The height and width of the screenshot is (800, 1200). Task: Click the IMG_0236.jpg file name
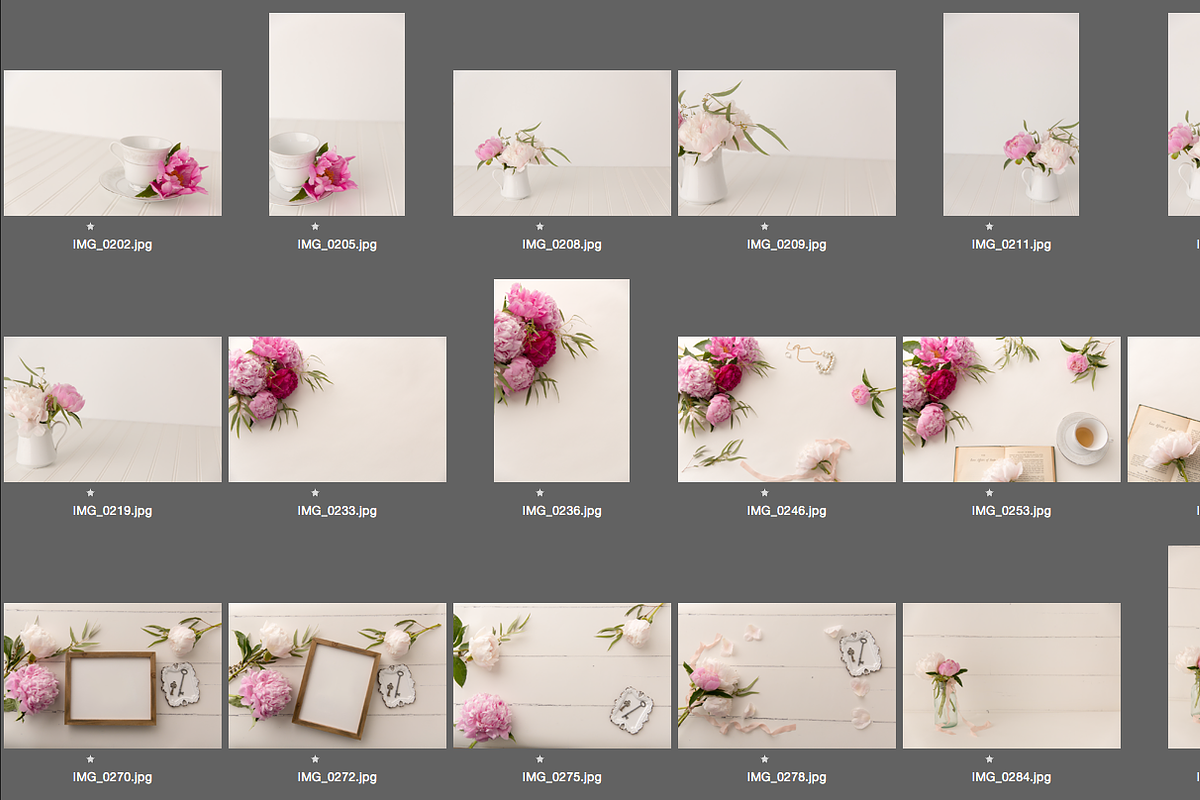(x=562, y=511)
